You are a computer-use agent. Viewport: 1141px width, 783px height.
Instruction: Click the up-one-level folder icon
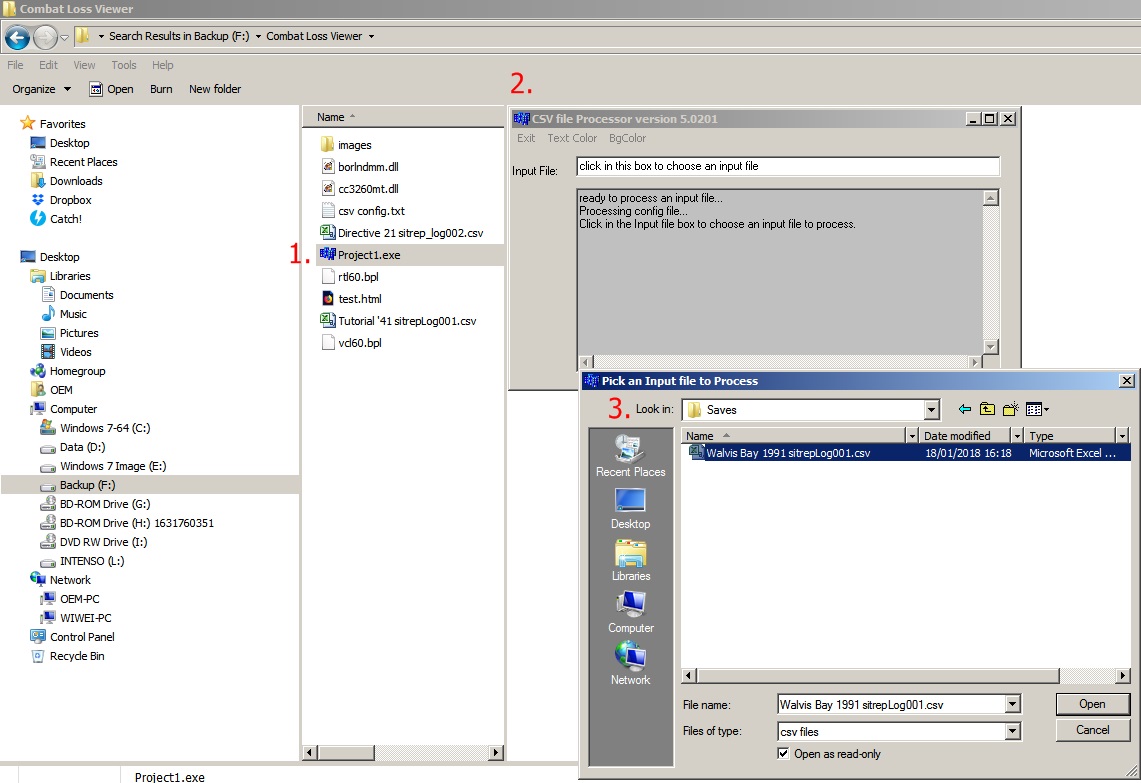(987, 409)
